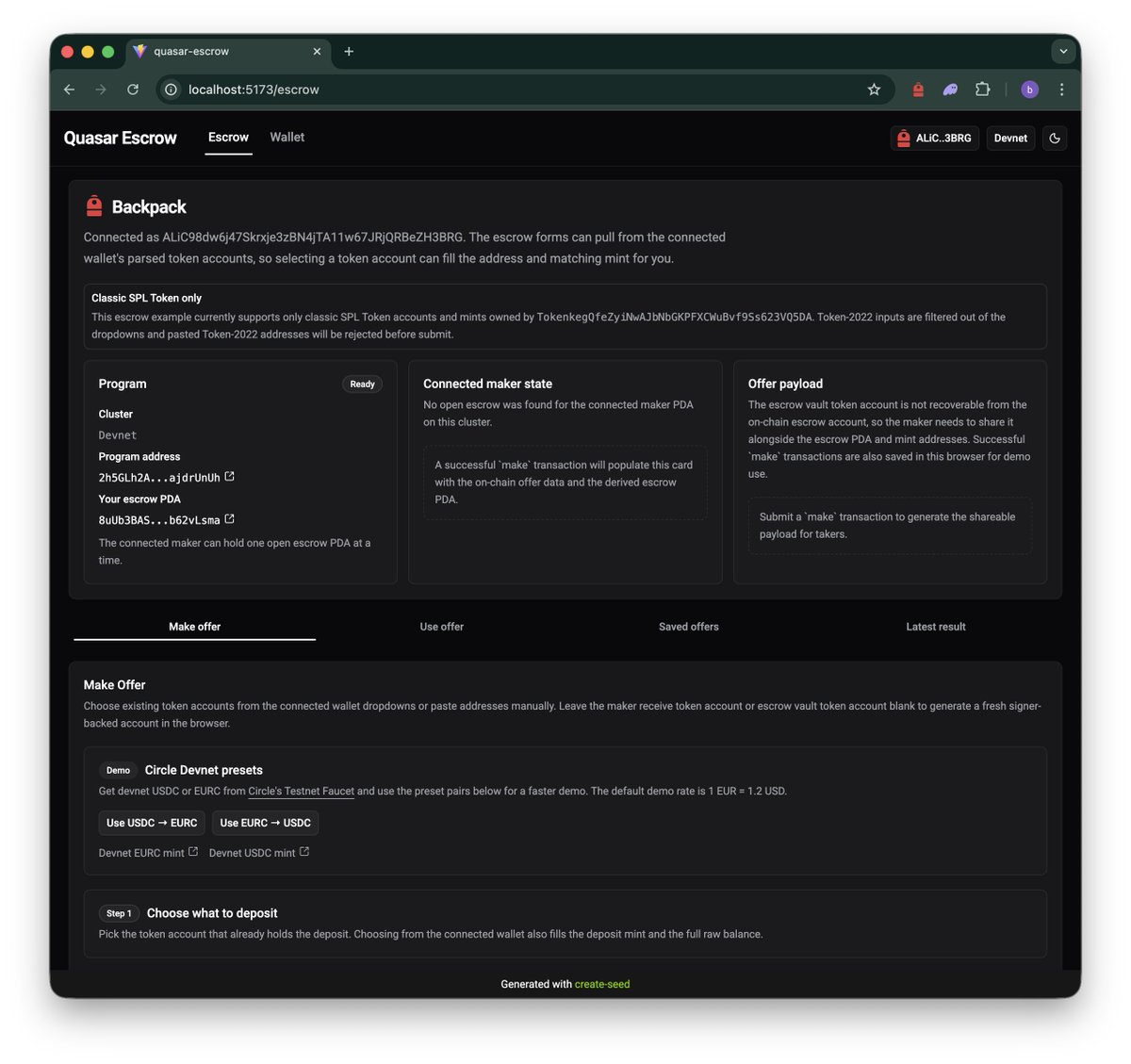The height and width of the screenshot is (1064, 1131).
Task: Select the Saved offers tab
Action: [x=689, y=627]
